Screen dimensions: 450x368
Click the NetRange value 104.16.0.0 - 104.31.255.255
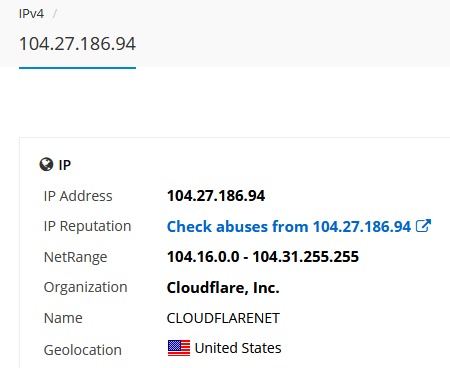(263, 257)
